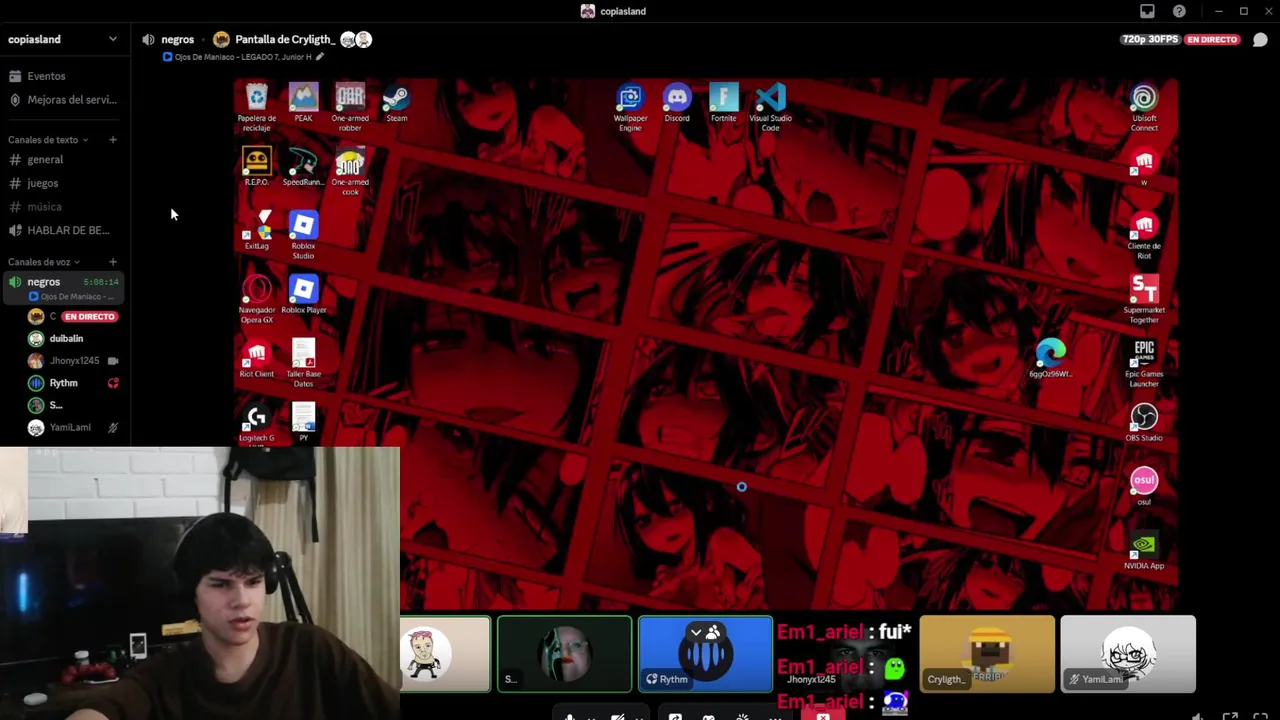Launch the Fortnite shortcut
The width and height of the screenshot is (1280, 720).
724,104
